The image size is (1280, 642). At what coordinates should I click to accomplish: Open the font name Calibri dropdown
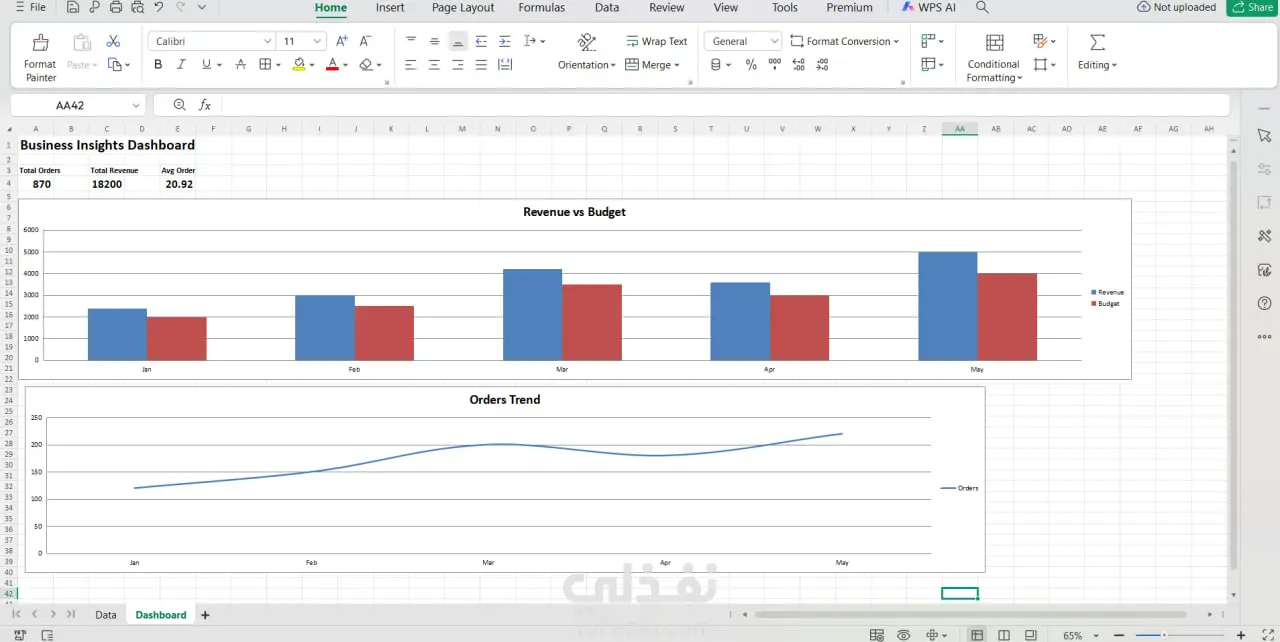[x=267, y=41]
